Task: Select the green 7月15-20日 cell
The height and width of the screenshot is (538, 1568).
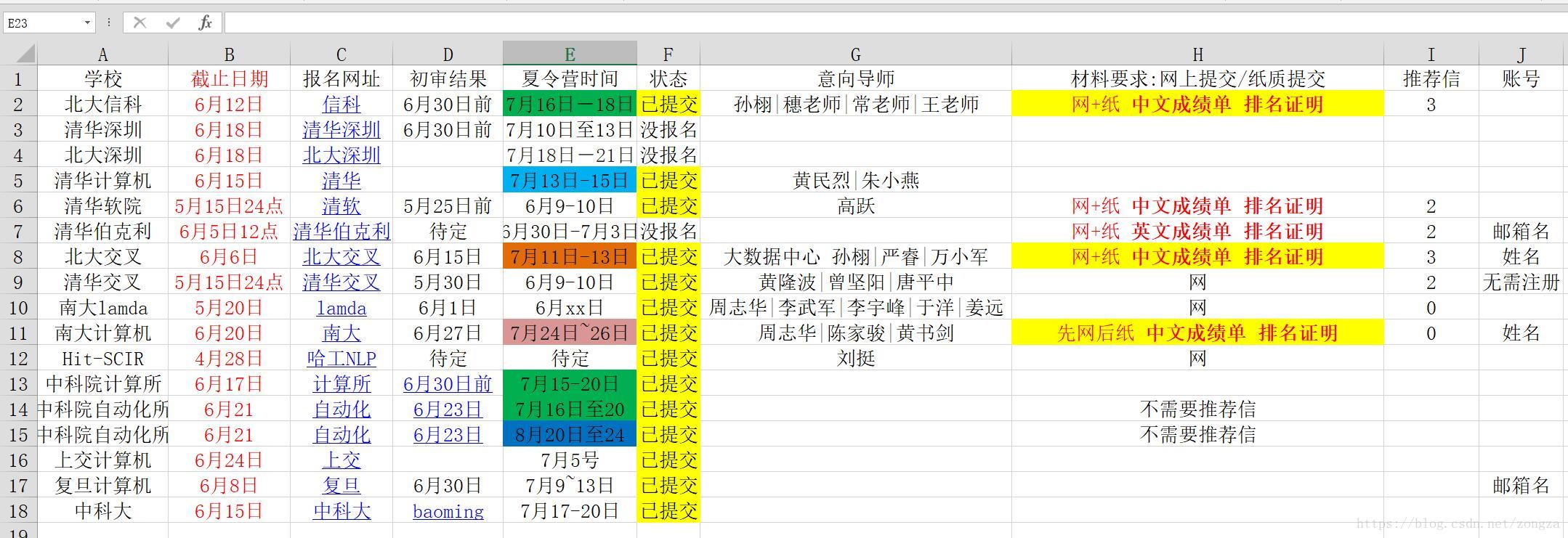Action: click(x=570, y=384)
